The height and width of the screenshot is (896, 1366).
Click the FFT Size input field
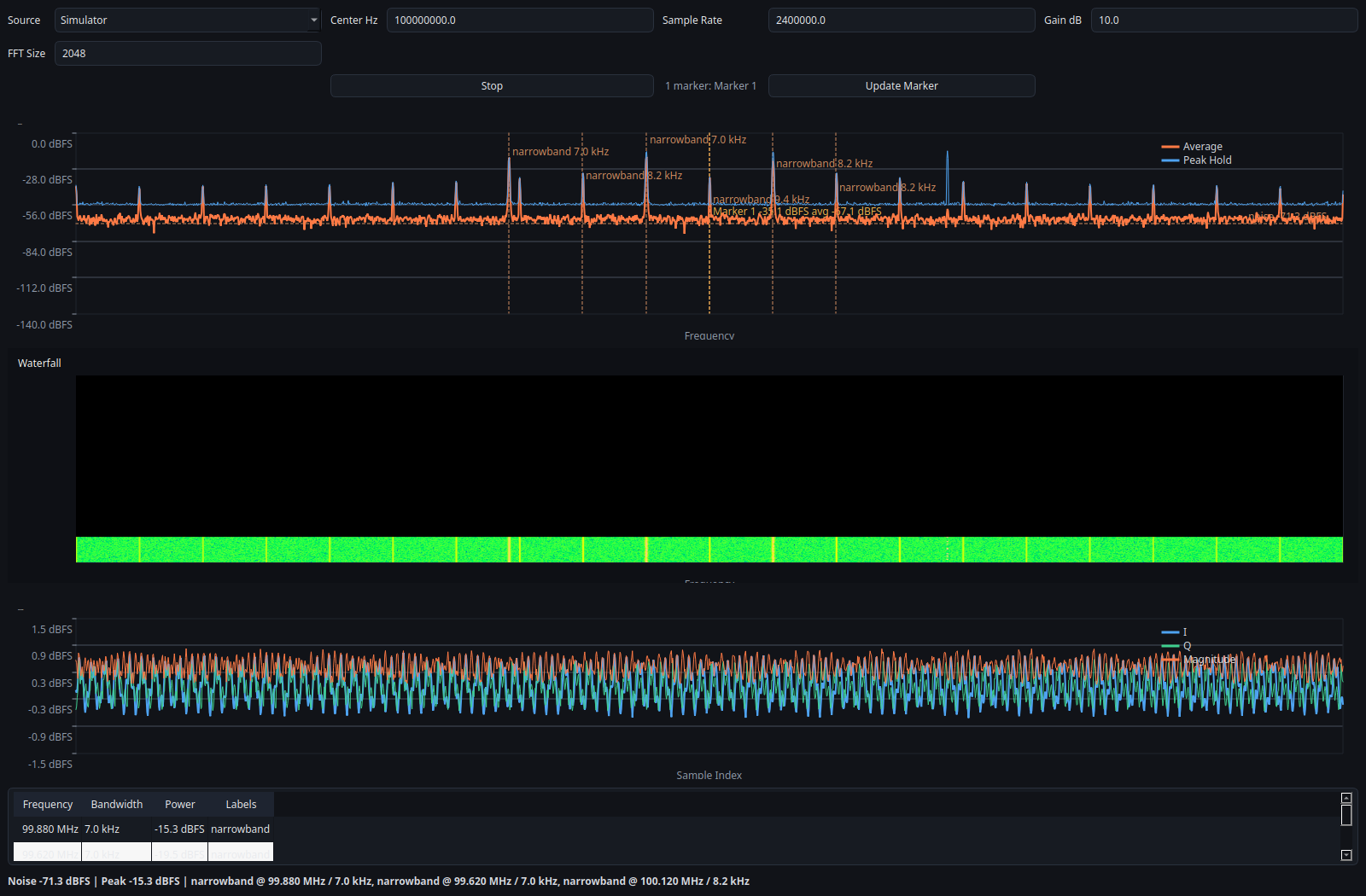(x=187, y=53)
